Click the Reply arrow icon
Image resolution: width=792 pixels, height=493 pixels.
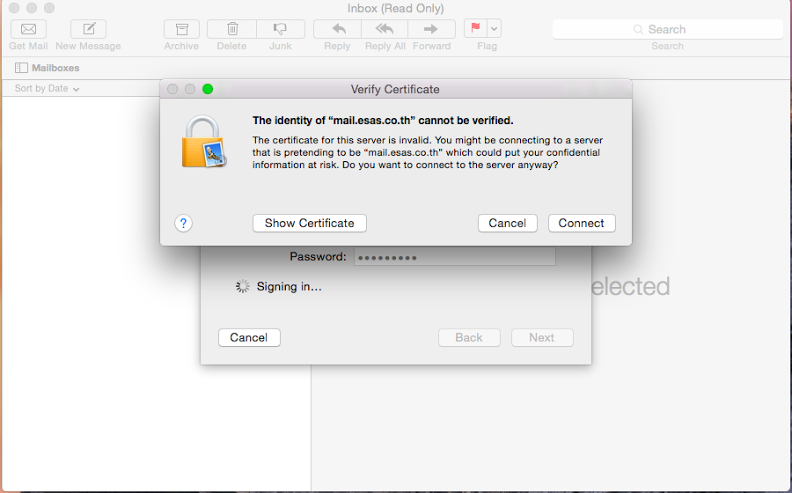[337, 29]
